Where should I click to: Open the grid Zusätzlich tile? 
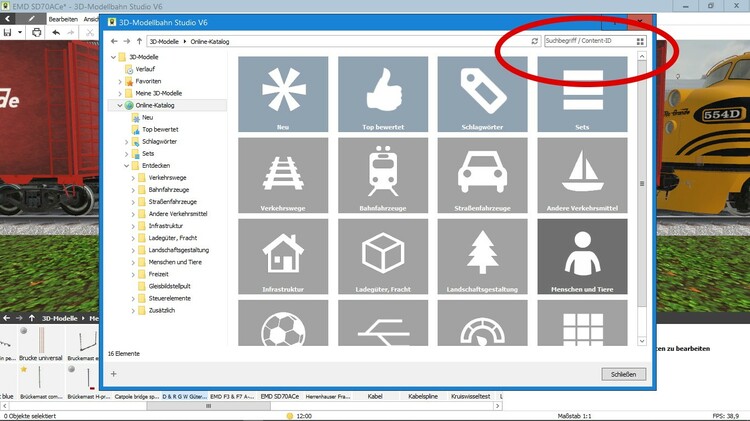point(582,323)
